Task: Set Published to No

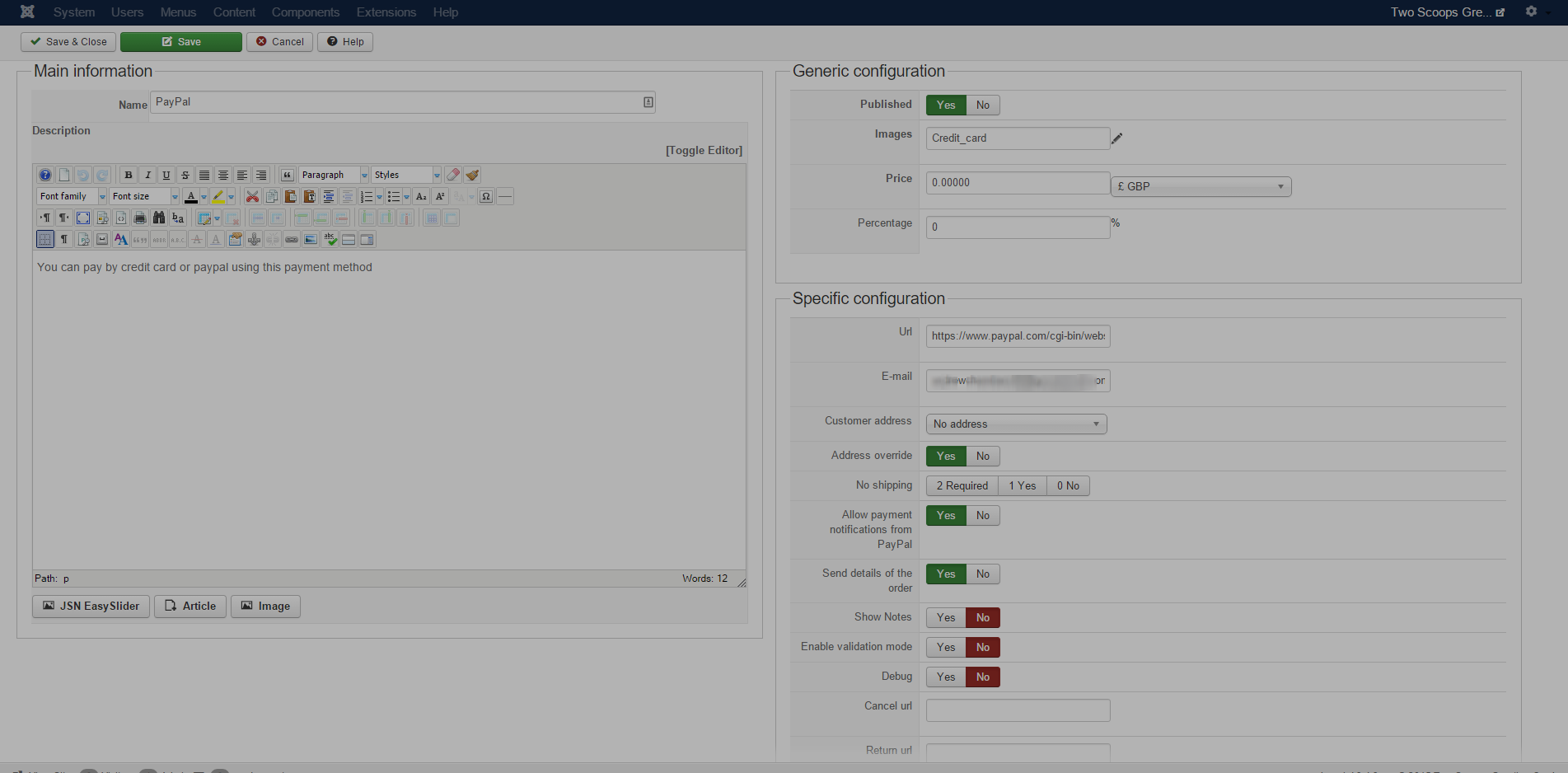Action: tap(983, 105)
